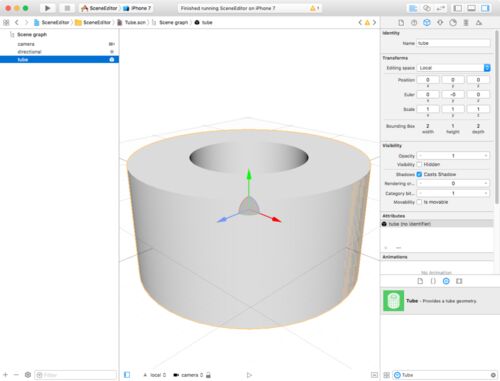Screen dimensions: 500x381
Task: Toggle scene graph view sidebar icon
Action: [127, 375]
